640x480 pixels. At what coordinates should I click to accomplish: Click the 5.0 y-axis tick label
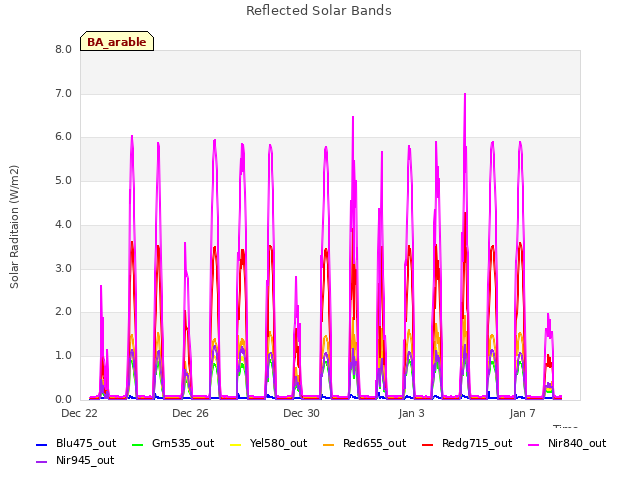(63, 181)
